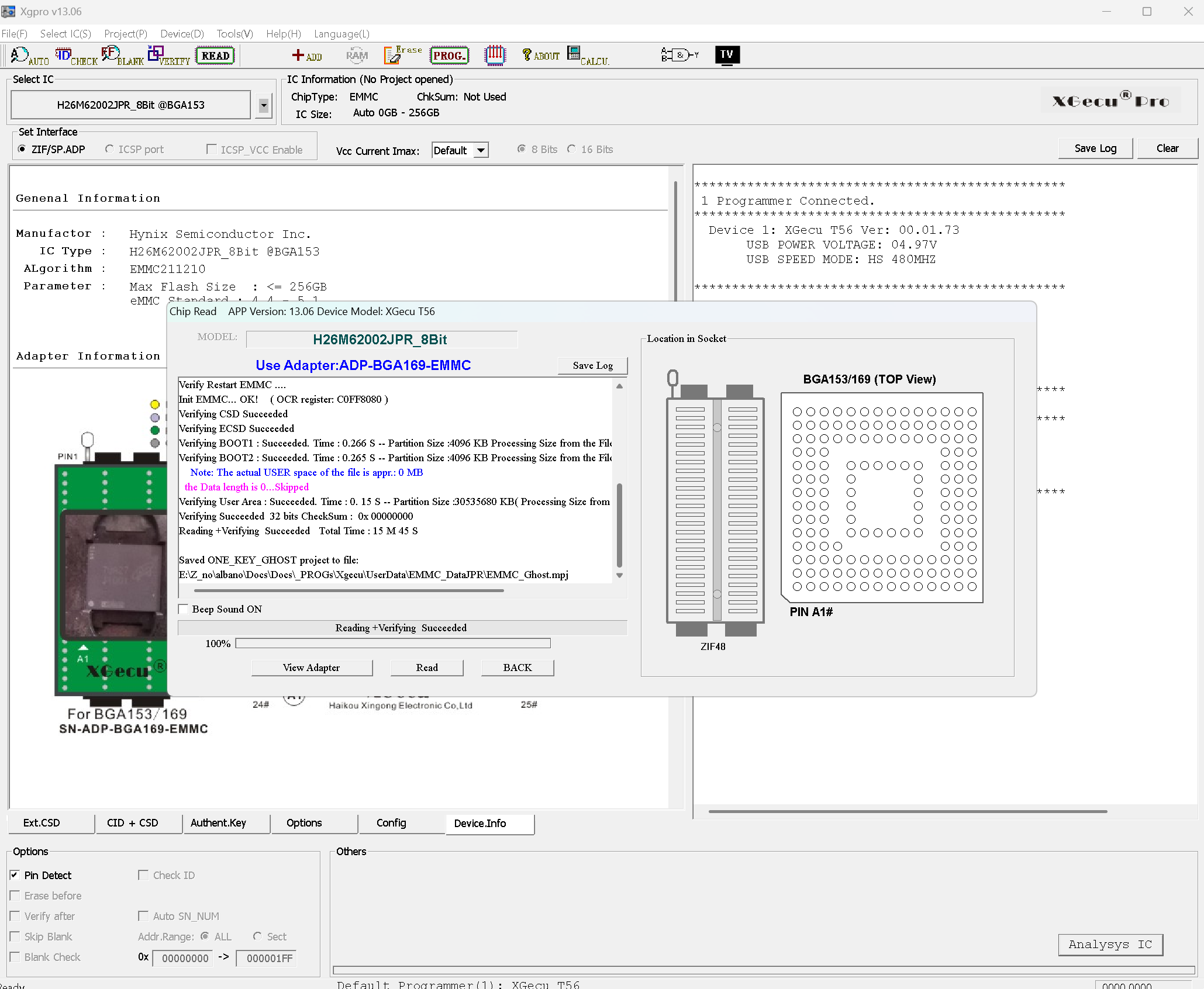Viewport: 1204px width, 989px height.
Task: Click the ID CHECK toolbar icon
Action: click(x=76, y=56)
